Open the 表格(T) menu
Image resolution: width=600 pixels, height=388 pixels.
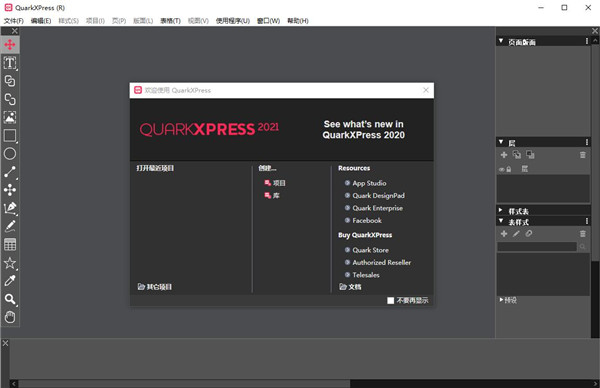pos(170,21)
